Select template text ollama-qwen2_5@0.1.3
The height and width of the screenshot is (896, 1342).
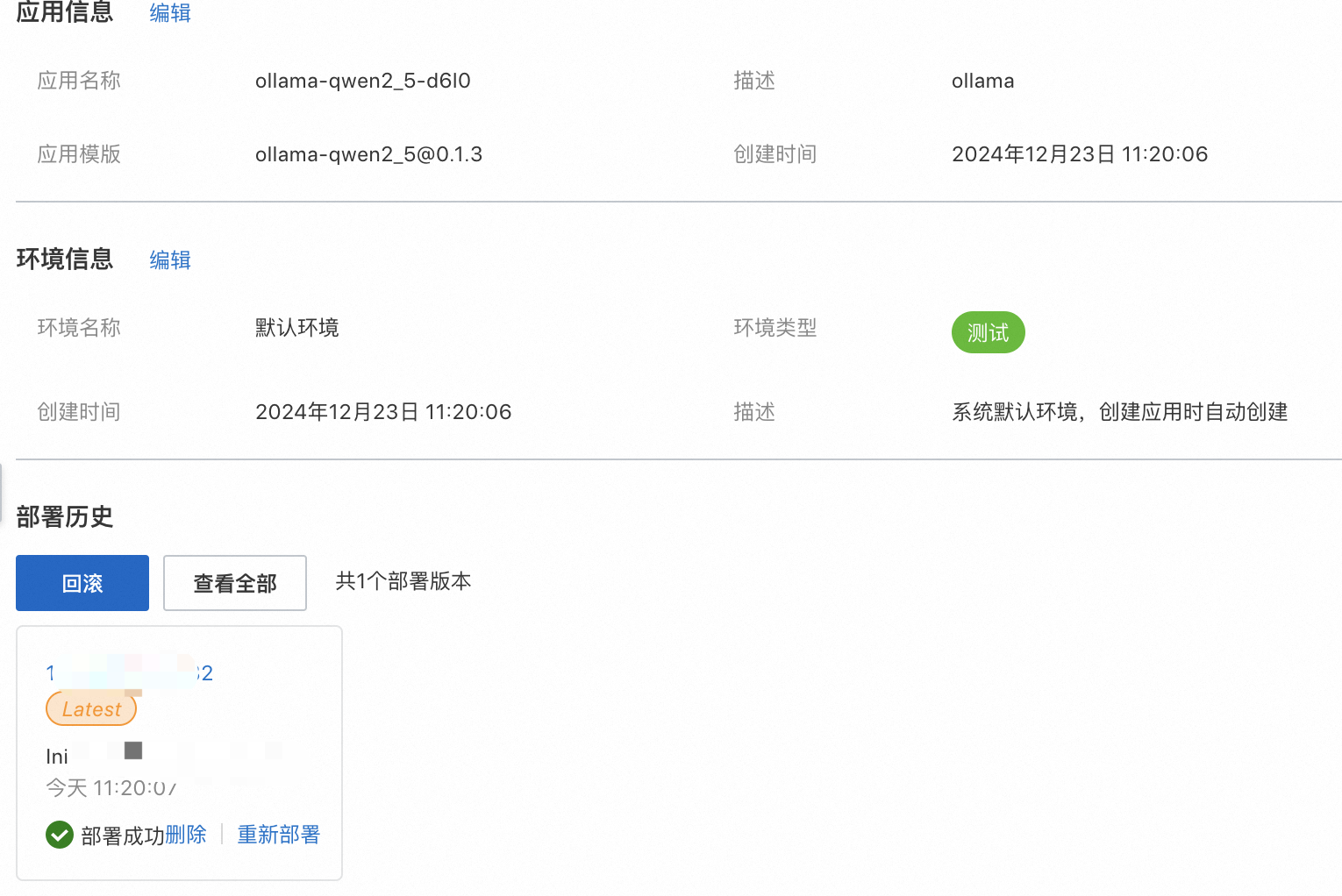(368, 154)
